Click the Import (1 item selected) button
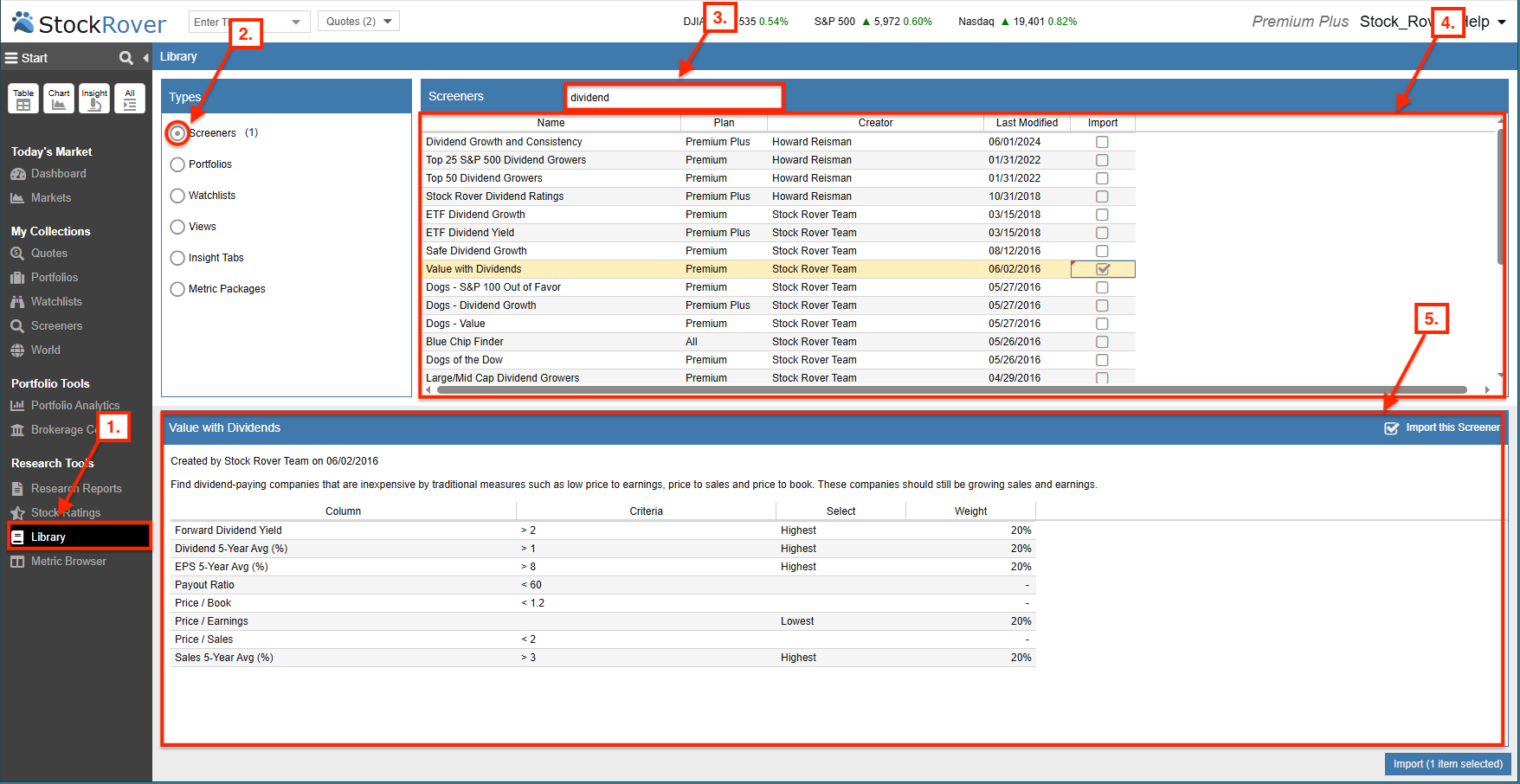The image size is (1520, 784). [1447, 764]
